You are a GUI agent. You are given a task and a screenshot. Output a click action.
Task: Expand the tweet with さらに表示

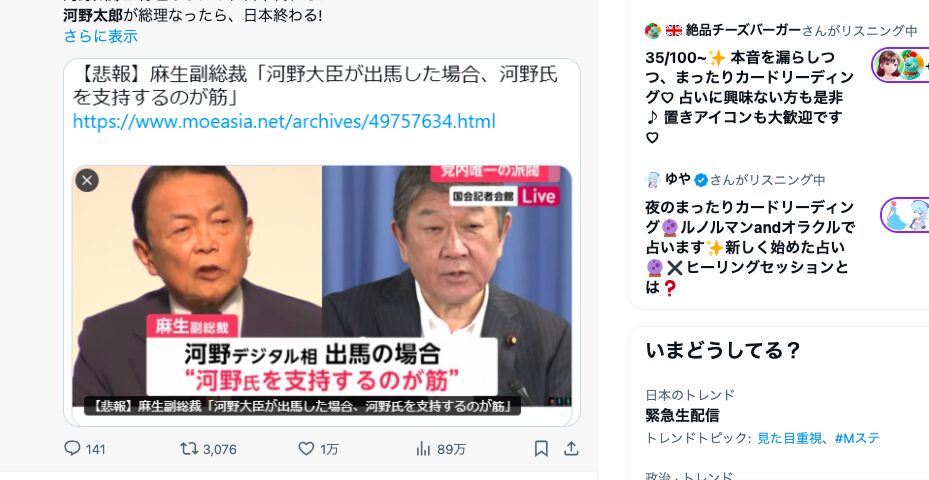101,36
